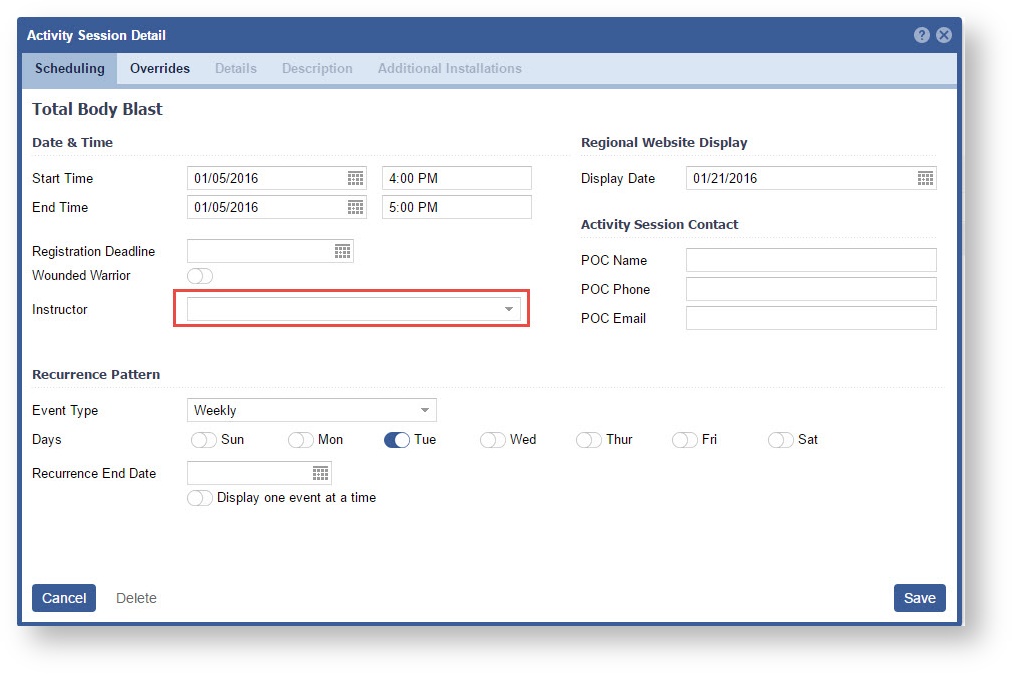Switch to the Overrides tab

tap(160, 68)
